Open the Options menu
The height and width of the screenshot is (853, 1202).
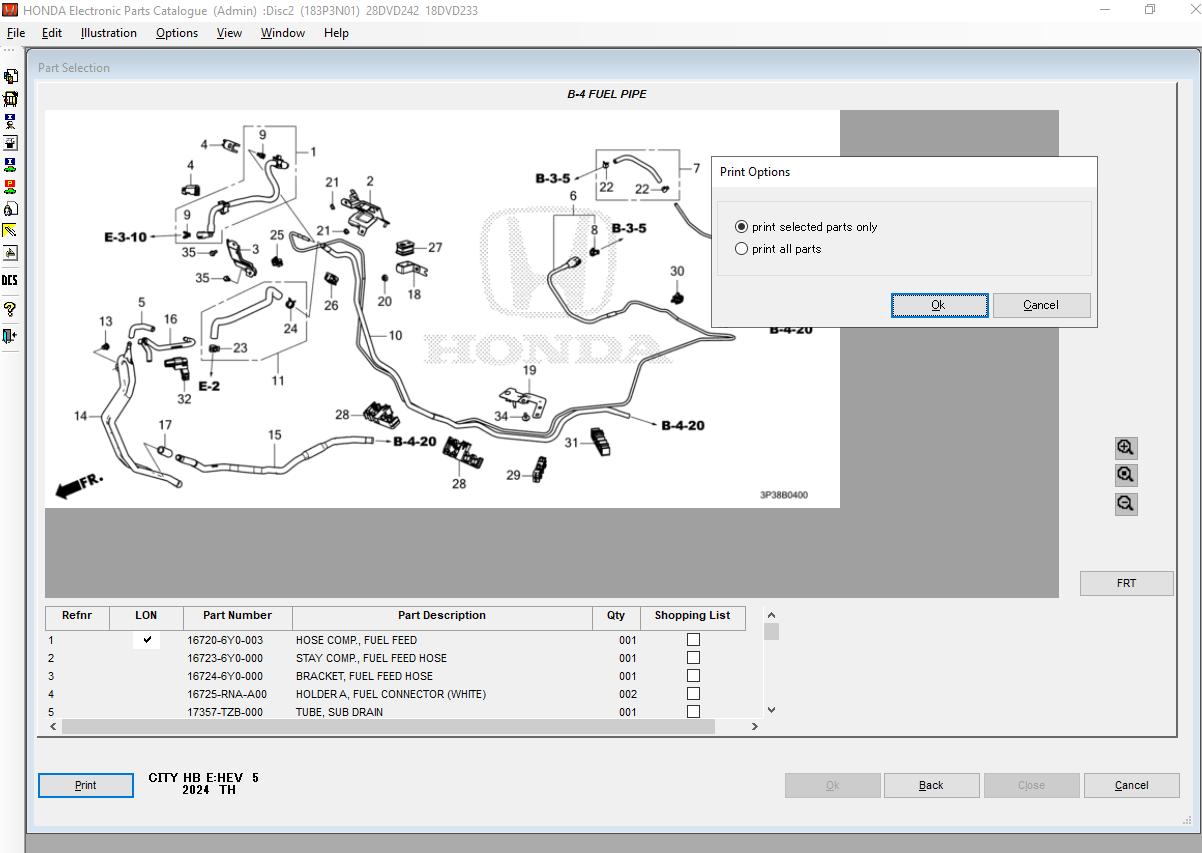click(x=176, y=32)
